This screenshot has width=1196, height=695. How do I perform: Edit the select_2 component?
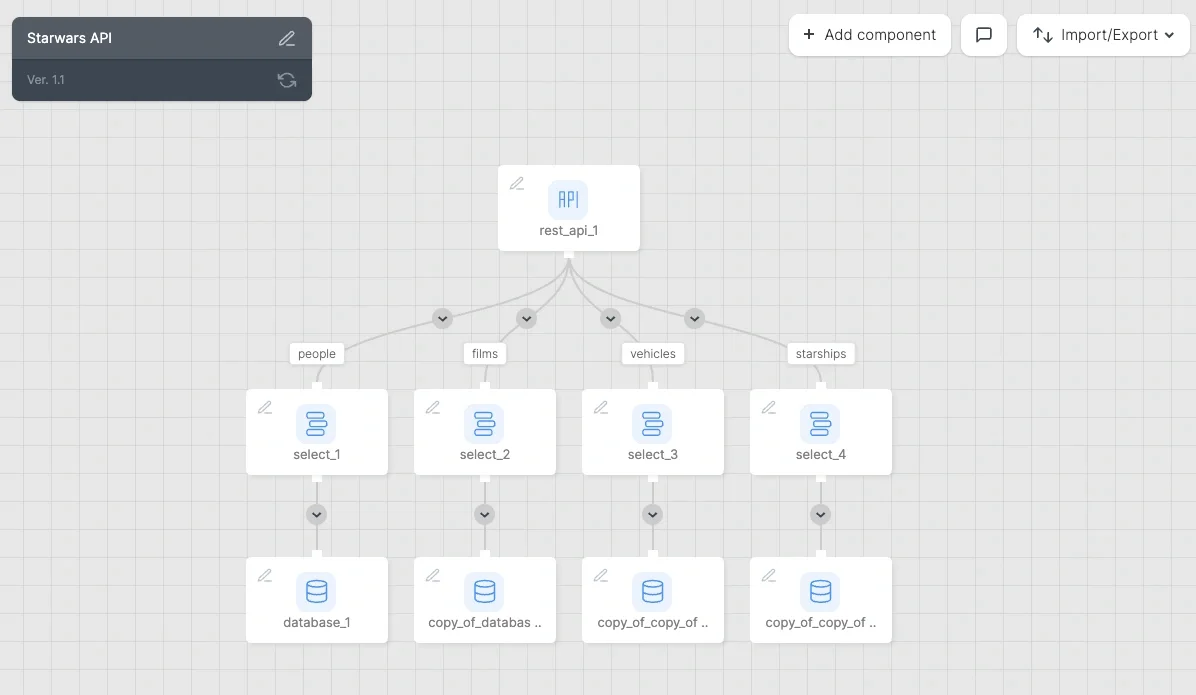tap(432, 408)
